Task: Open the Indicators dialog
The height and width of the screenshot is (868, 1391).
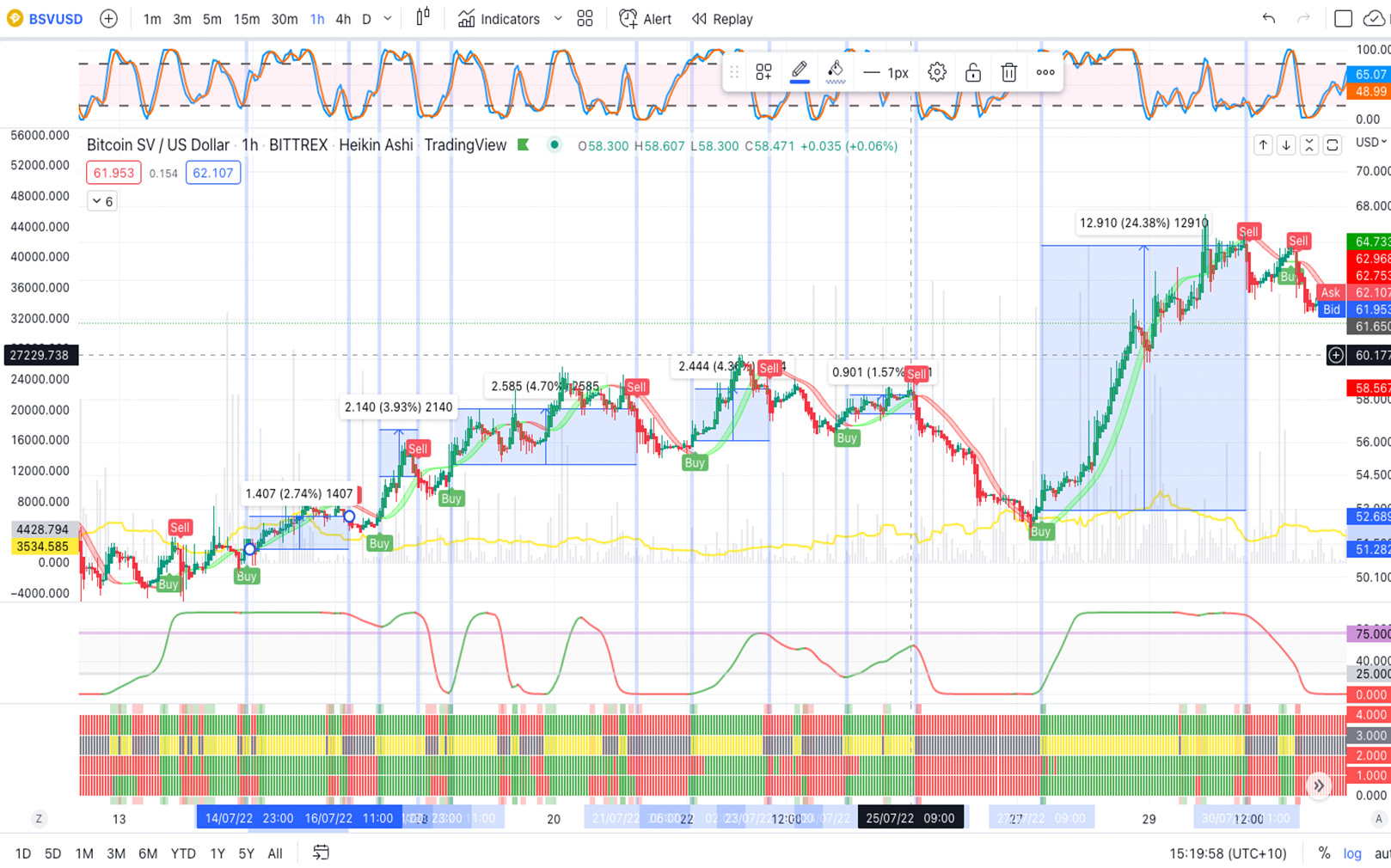Action: pyautogui.click(x=499, y=19)
